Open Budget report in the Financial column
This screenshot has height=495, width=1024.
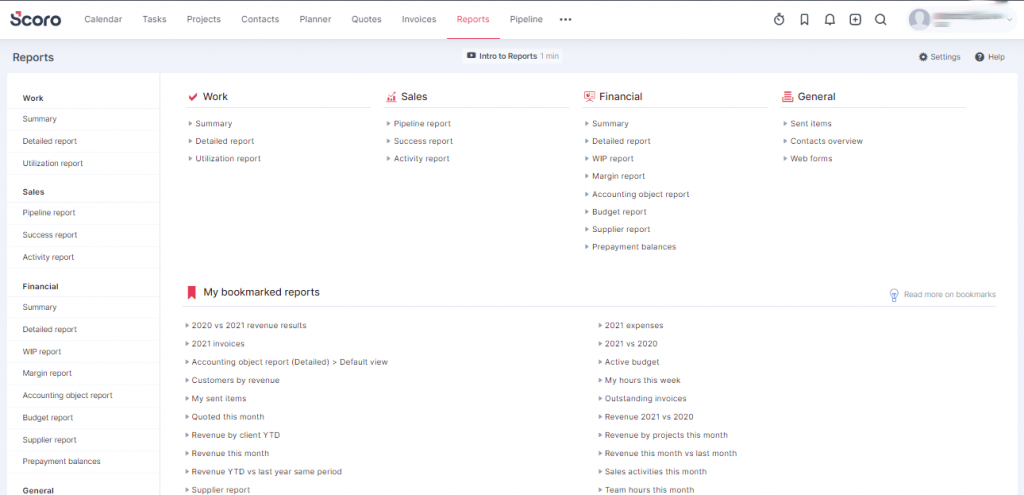pos(619,212)
